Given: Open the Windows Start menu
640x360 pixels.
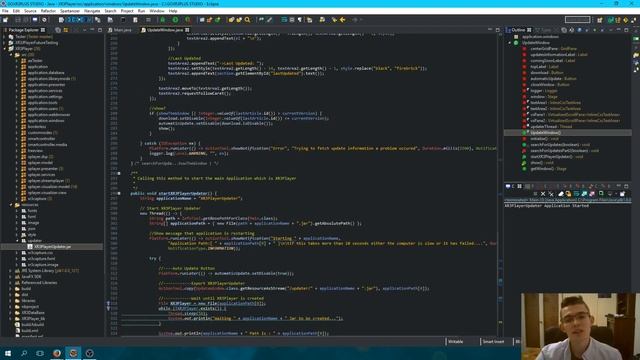Looking at the screenshot, I should [8, 353].
